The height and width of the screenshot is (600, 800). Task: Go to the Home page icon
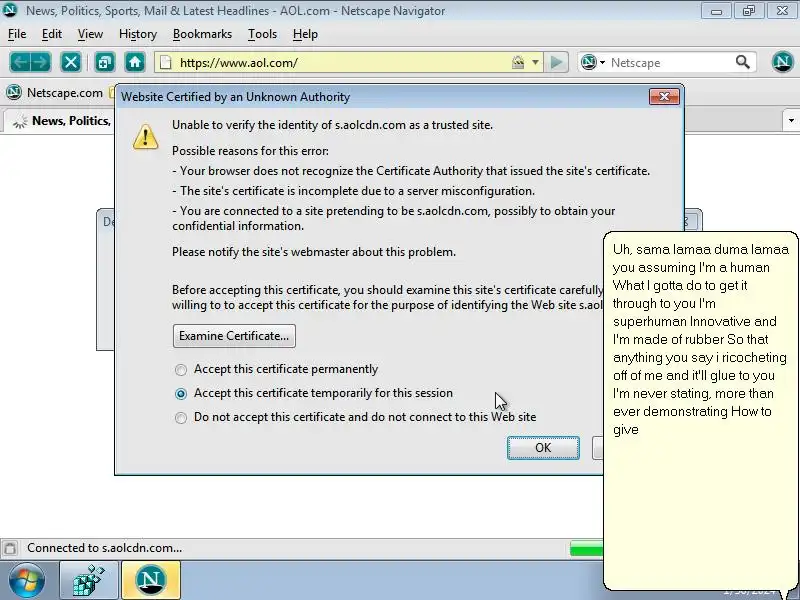[x=135, y=63]
